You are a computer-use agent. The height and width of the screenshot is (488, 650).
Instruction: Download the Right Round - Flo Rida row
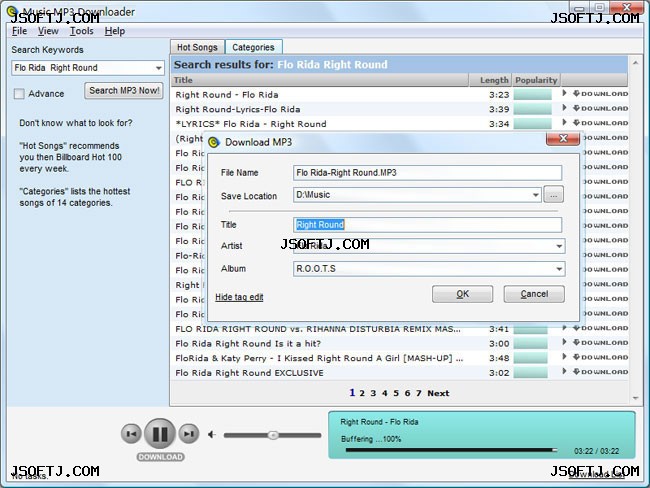point(601,94)
